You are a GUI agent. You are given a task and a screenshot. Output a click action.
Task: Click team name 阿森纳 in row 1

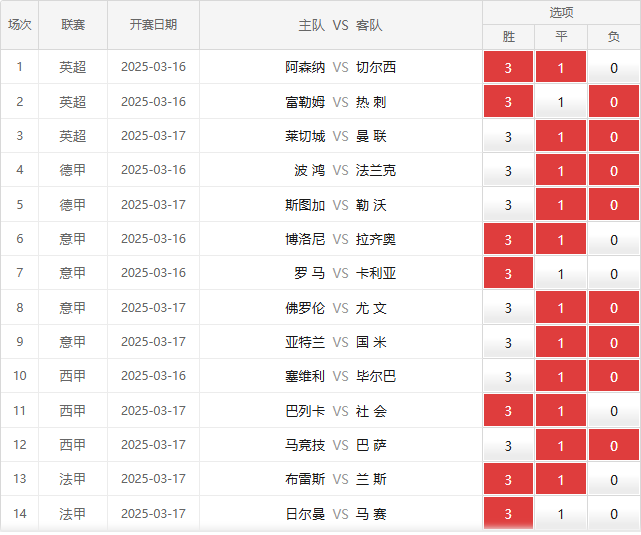[305, 67]
